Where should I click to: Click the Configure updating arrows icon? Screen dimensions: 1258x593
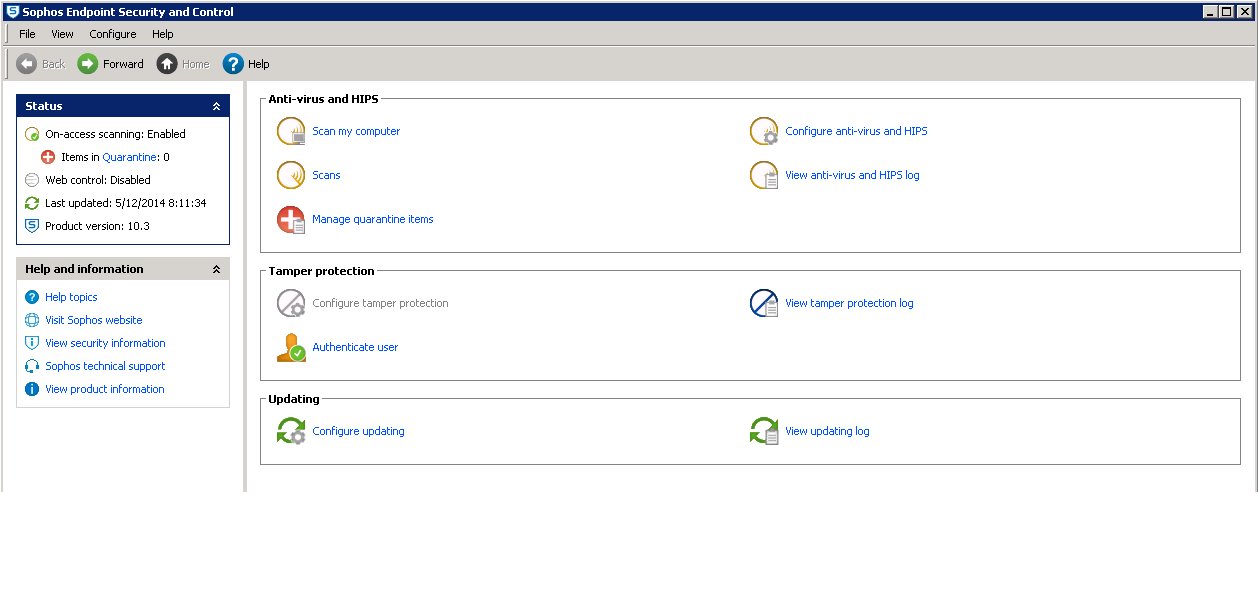[x=290, y=431]
